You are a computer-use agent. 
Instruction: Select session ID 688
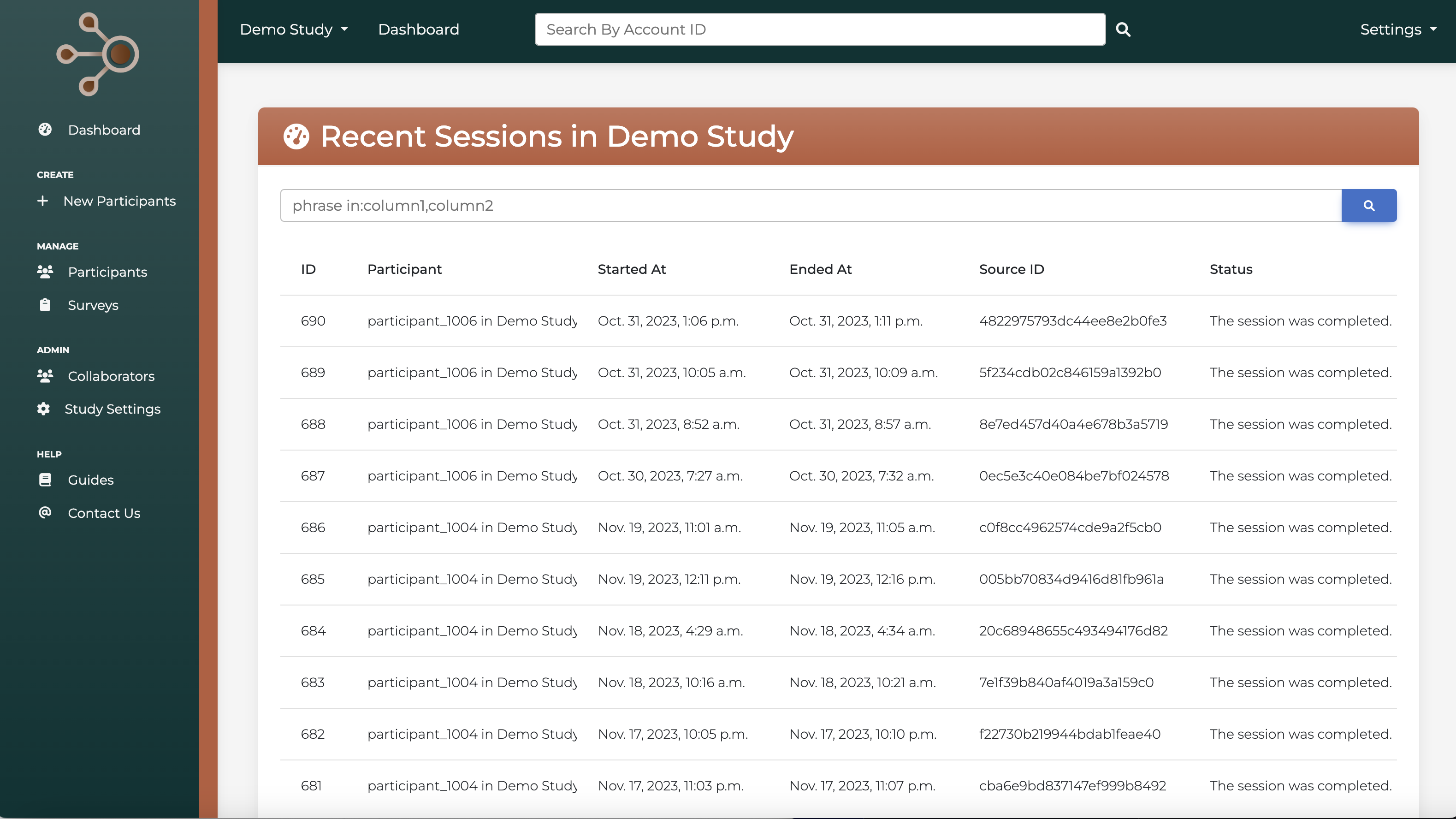pyautogui.click(x=313, y=424)
